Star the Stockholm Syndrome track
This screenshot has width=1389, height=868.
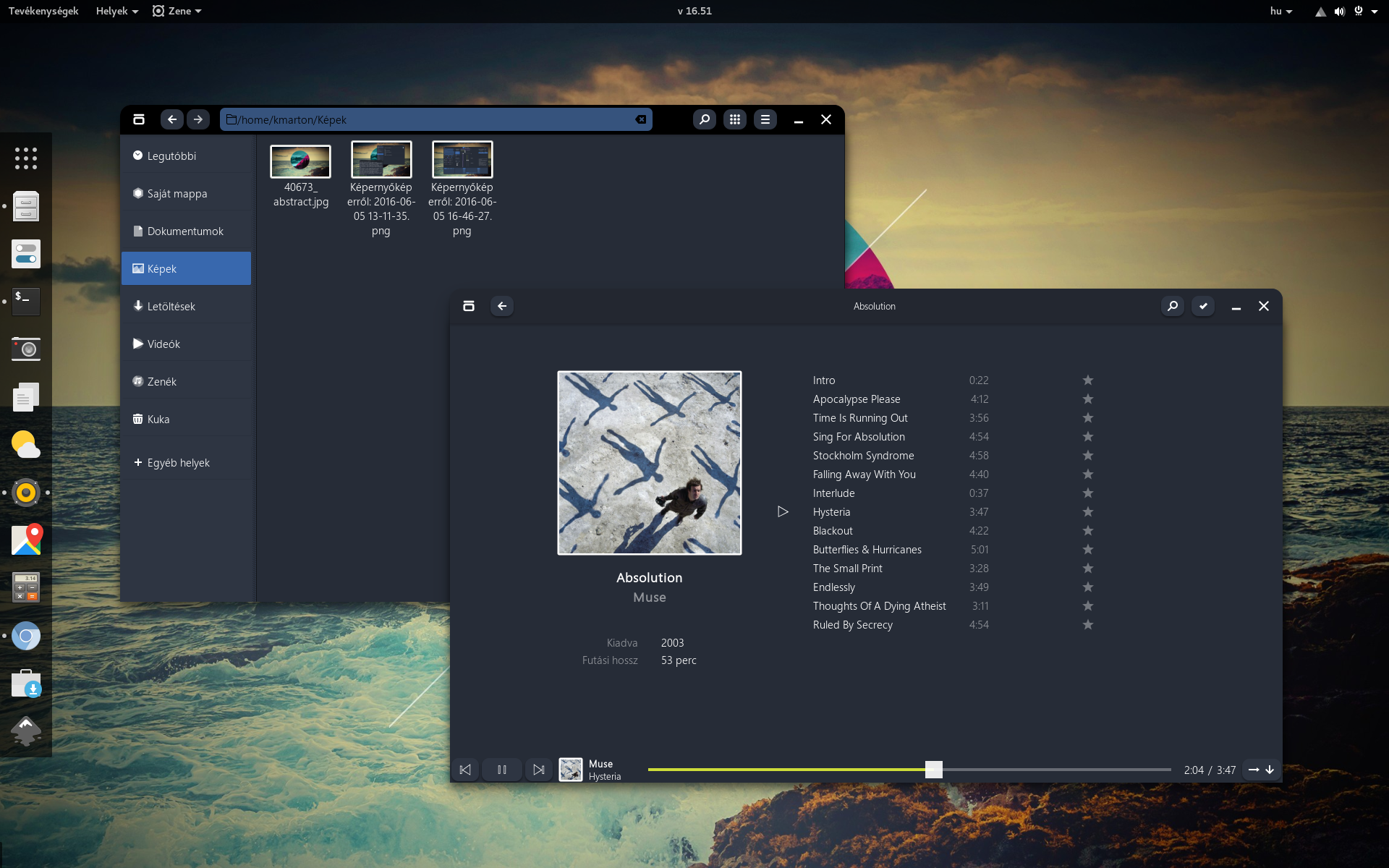point(1087,455)
